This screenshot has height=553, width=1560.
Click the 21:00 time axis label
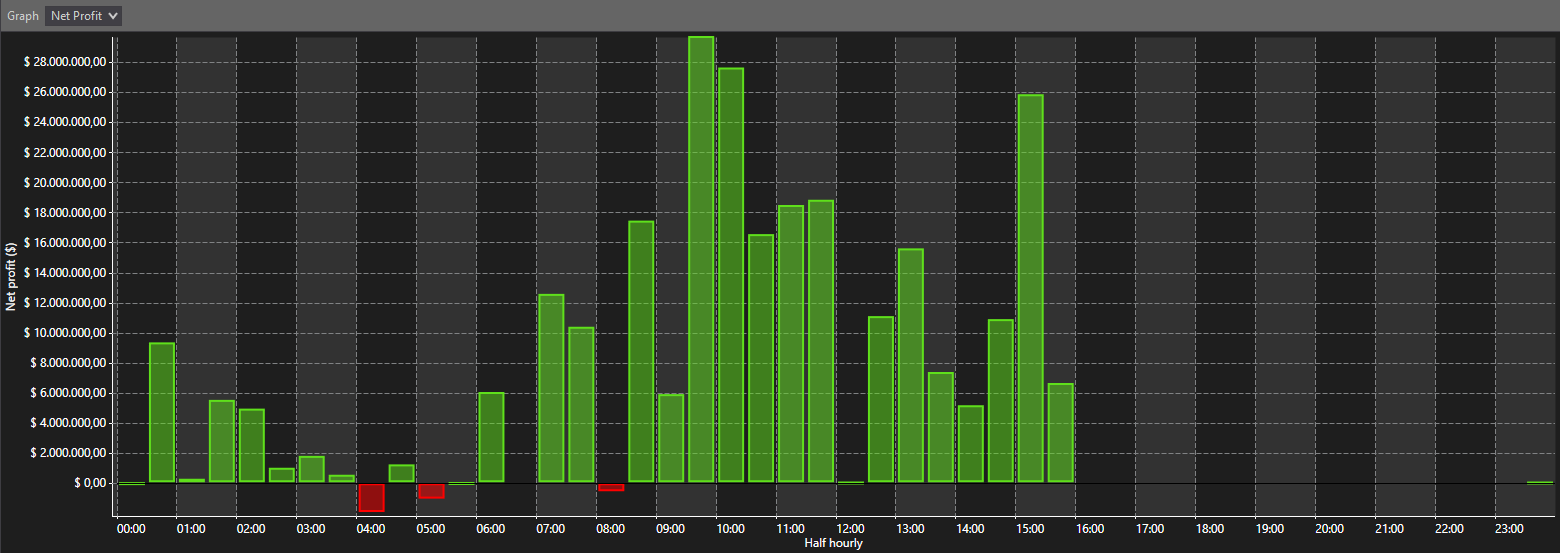[x=1390, y=529]
